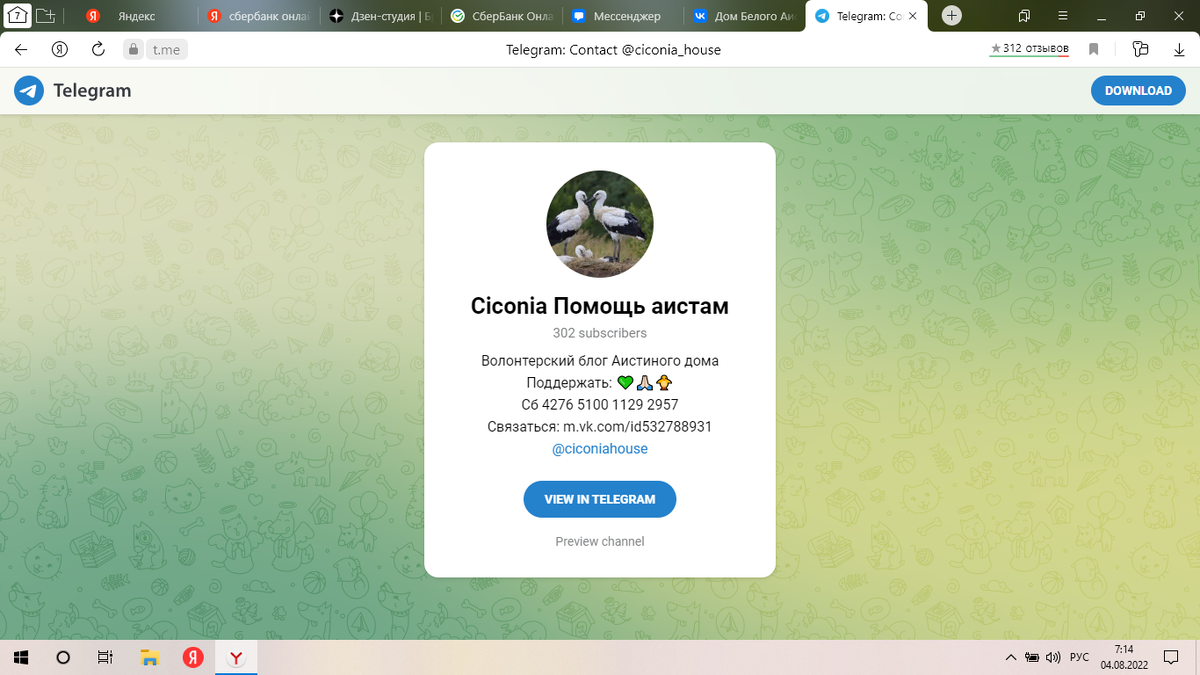Click the channel avatar with storks
This screenshot has width=1200, height=675.
click(600, 223)
